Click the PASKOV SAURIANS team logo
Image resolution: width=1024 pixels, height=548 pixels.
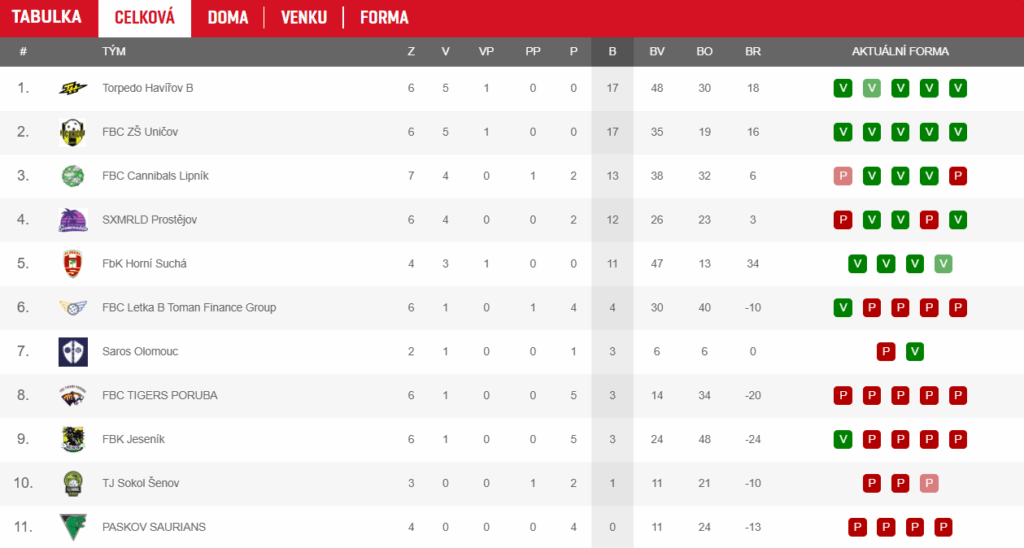[73, 527]
